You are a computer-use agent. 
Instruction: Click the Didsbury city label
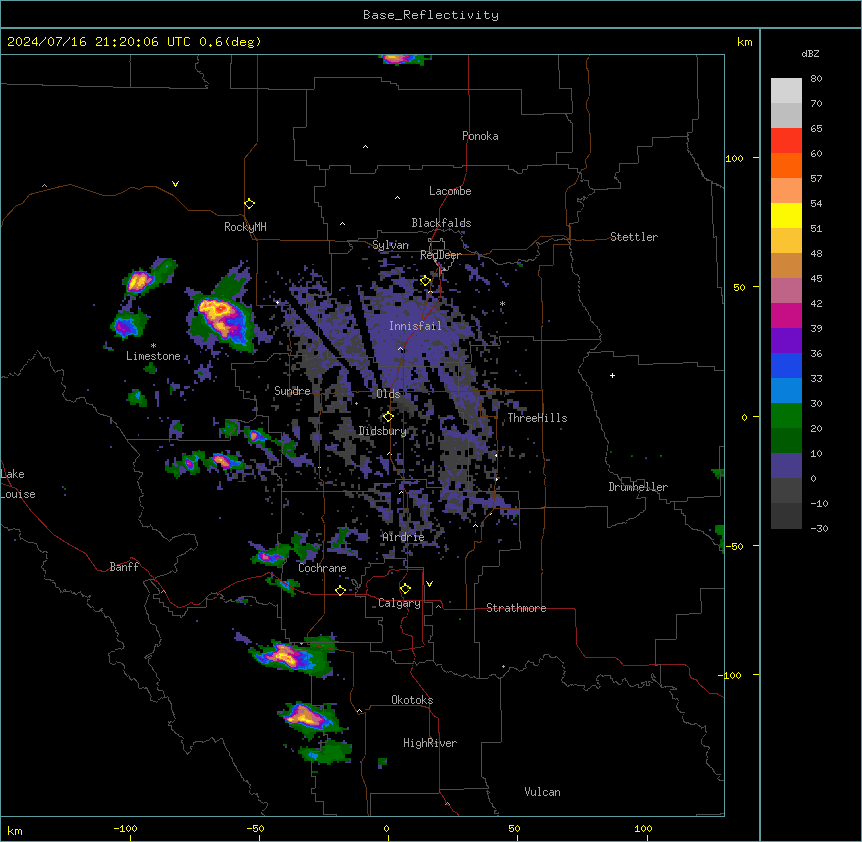click(x=383, y=431)
